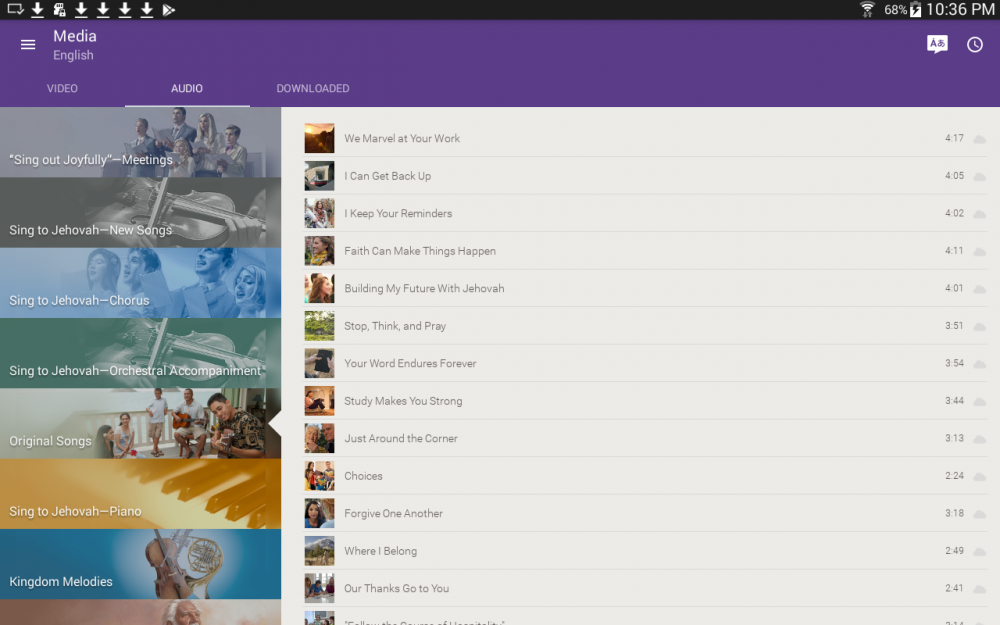Tap cloud icon beside 'I Can Get Back Up'

coord(979,176)
